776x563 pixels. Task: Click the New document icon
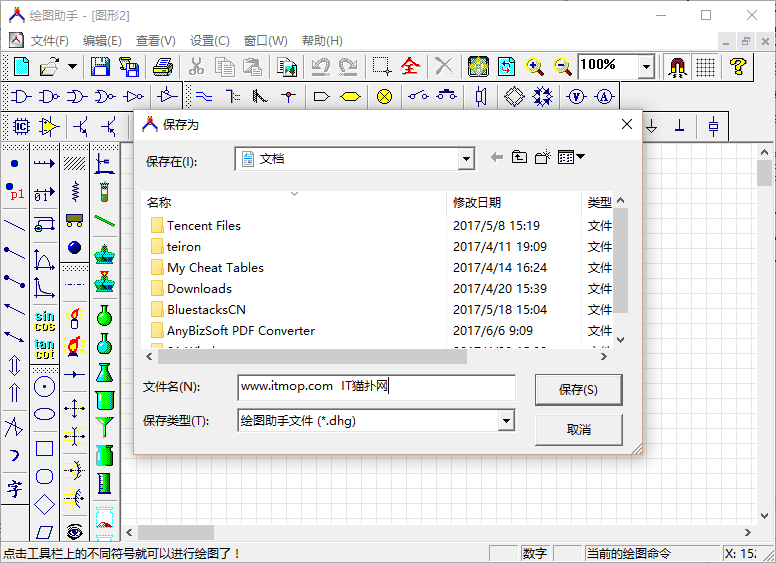click(x=22, y=66)
